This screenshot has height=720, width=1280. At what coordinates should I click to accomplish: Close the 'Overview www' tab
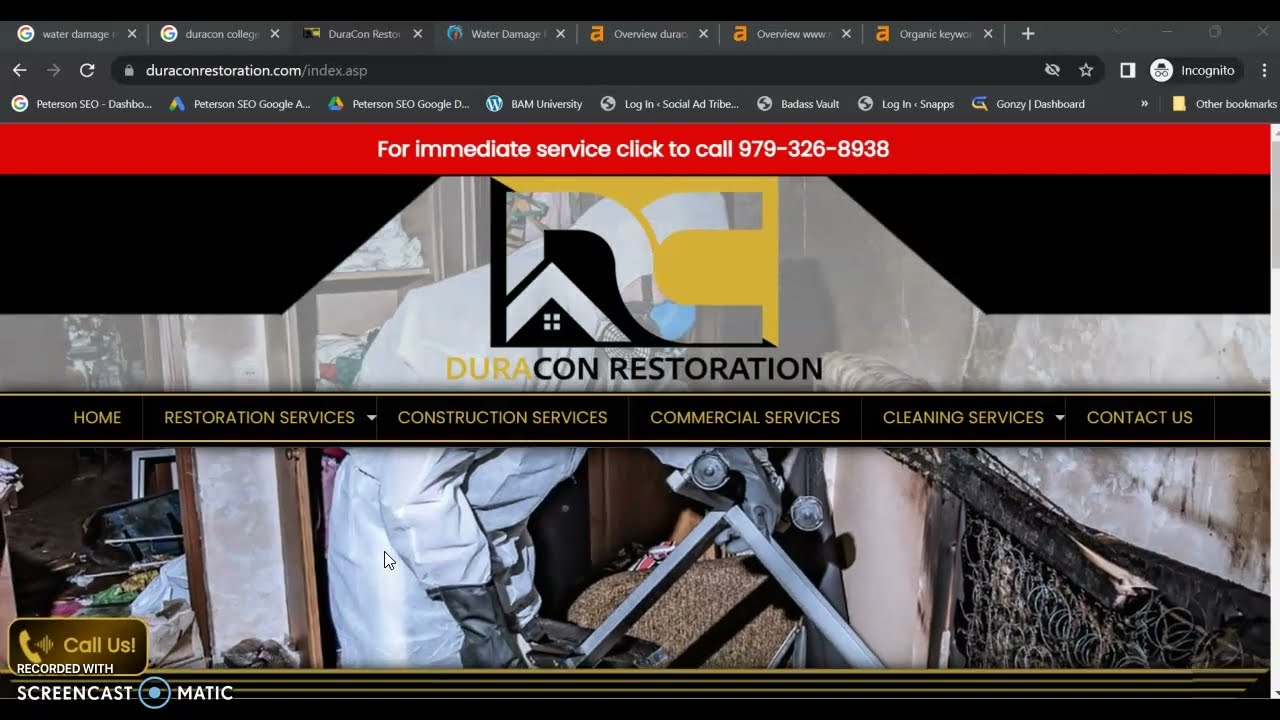click(846, 34)
